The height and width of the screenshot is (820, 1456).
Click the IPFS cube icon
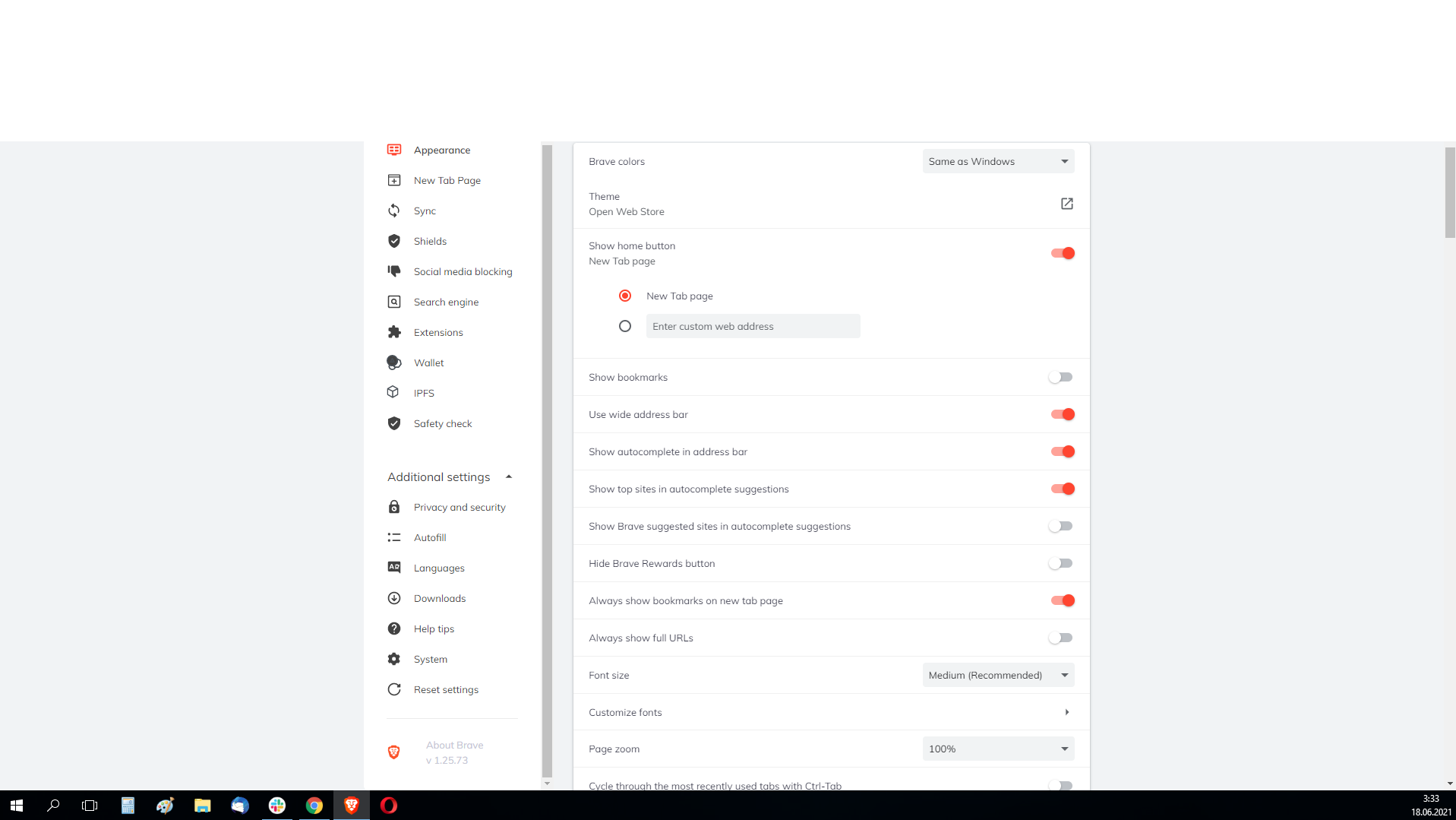click(393, 393)
